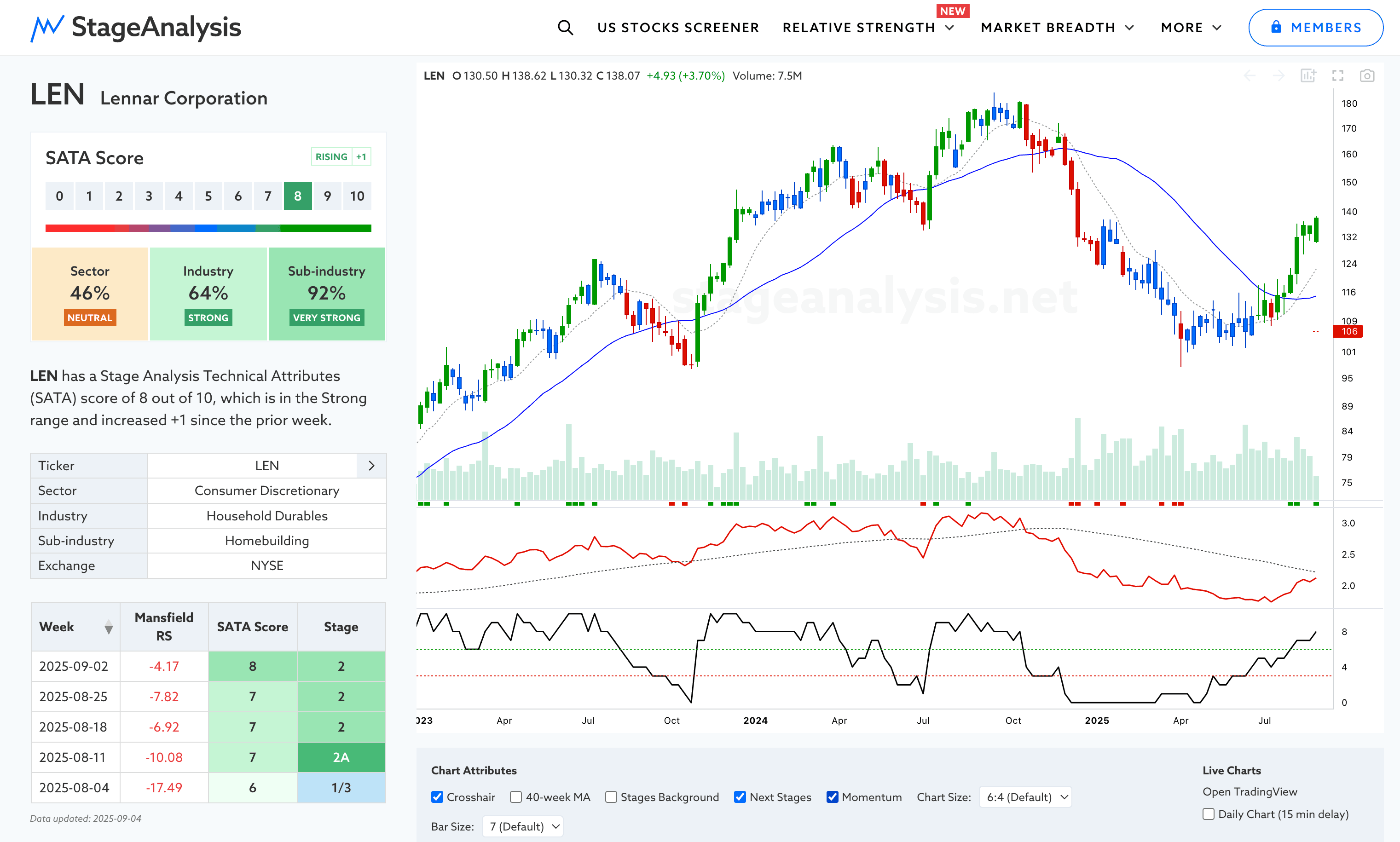The width and height of the screenshot is (1400, 842).
Task: Click the Sub-industry 92% Very Strong tile
Action: click(x=327, y=294)
